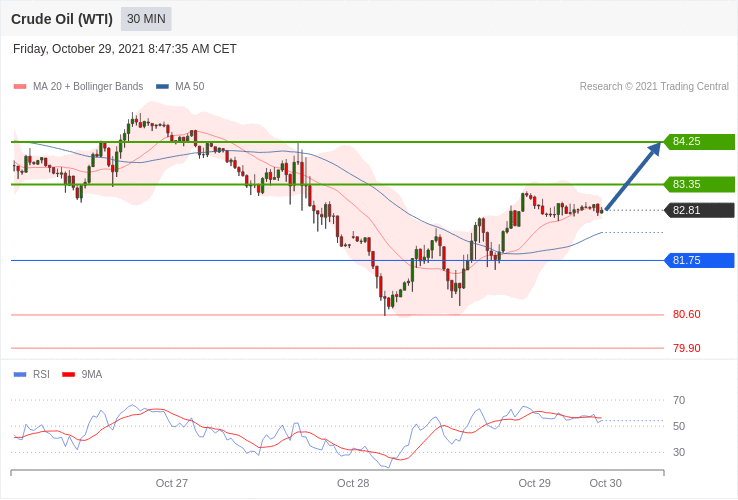Toggle the 9MA legend entry
738x500 pixels.
pos(82,374)
